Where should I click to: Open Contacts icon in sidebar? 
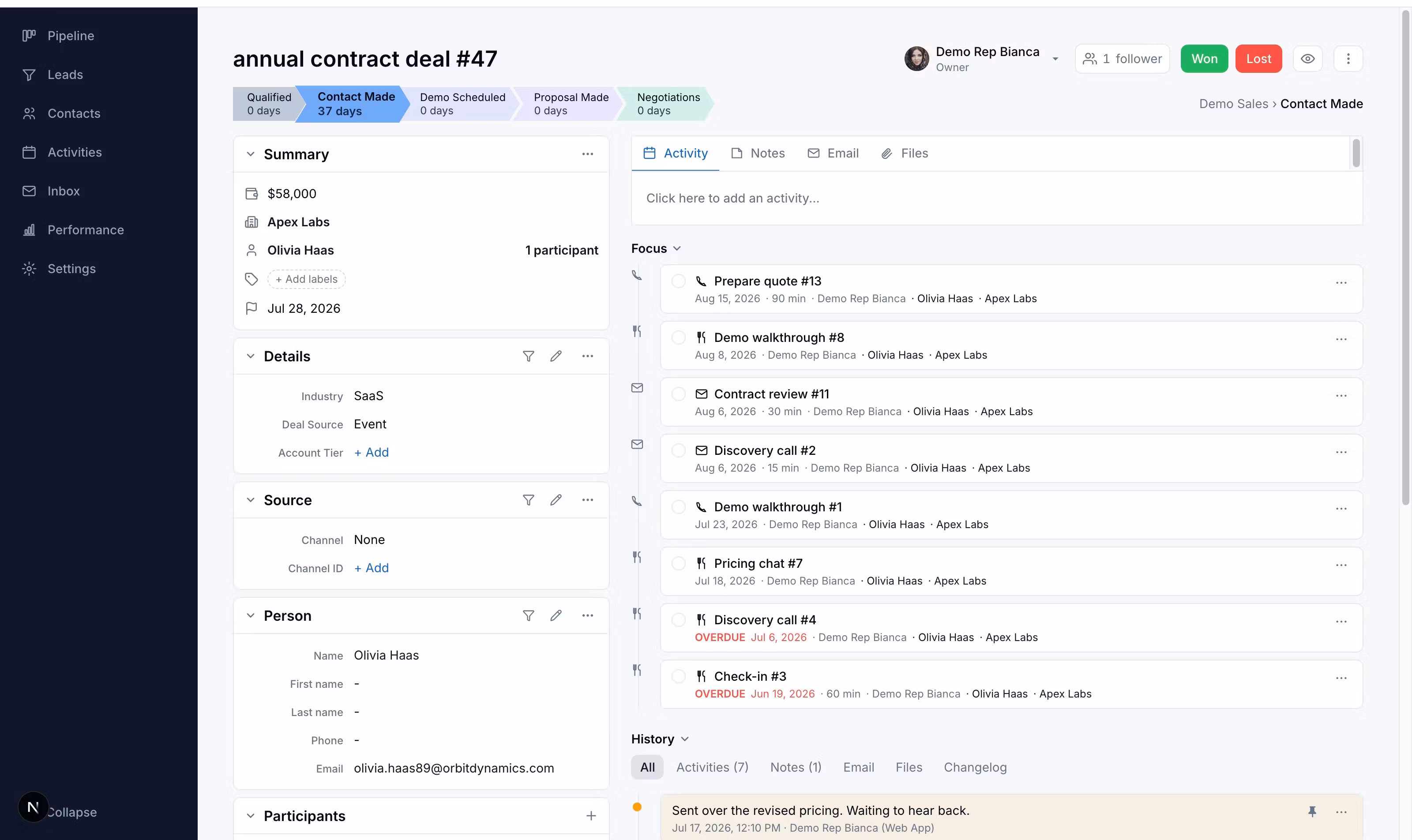tap(29, 113)
